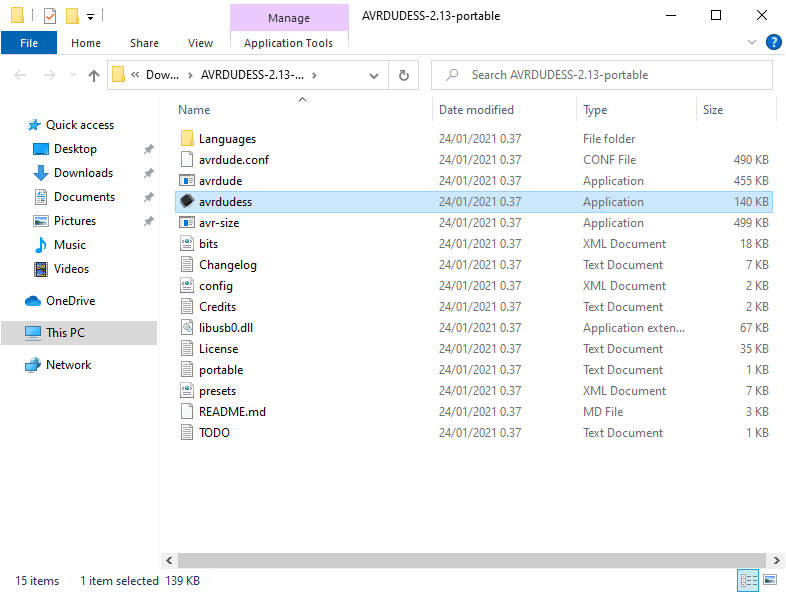Viewport: 786px width, 593px height.
Task: Open the File menu tab
Action: tap(29, 43)
